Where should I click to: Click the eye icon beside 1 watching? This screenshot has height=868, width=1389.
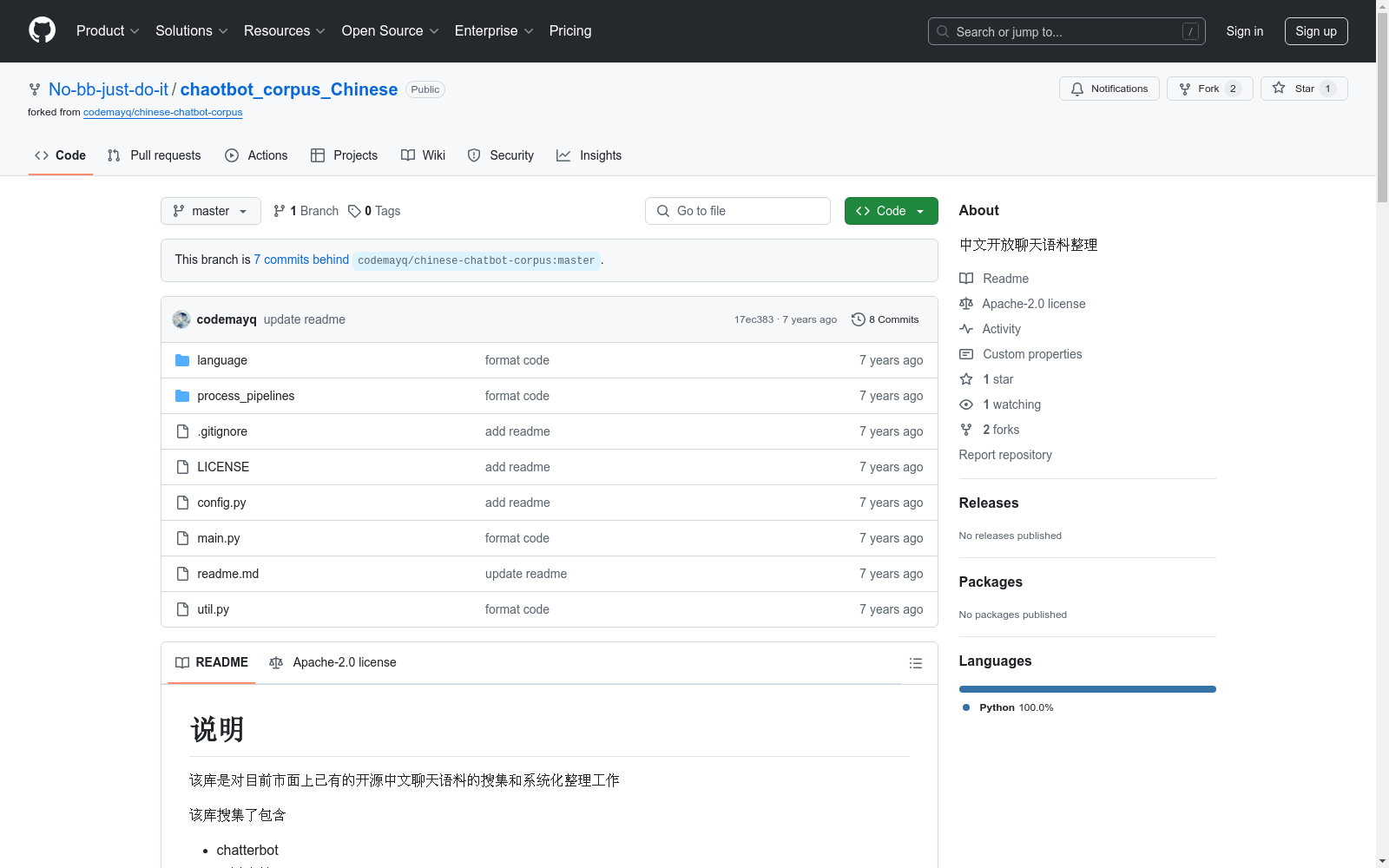point(966,404)
